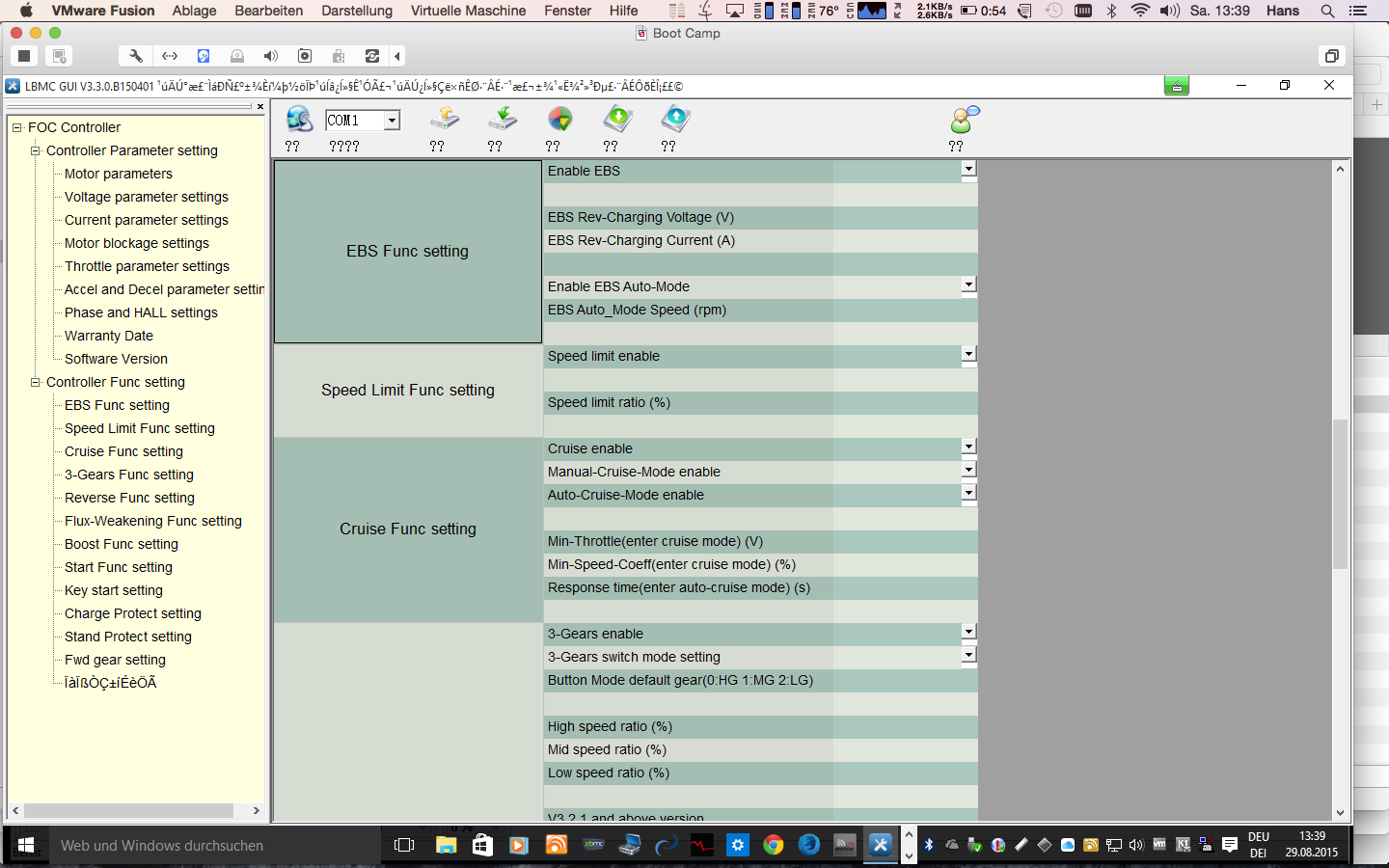Screen dimensions: 1389x868
Task: Open the Virtuelle Maschine menu
Action: [468, 11]
